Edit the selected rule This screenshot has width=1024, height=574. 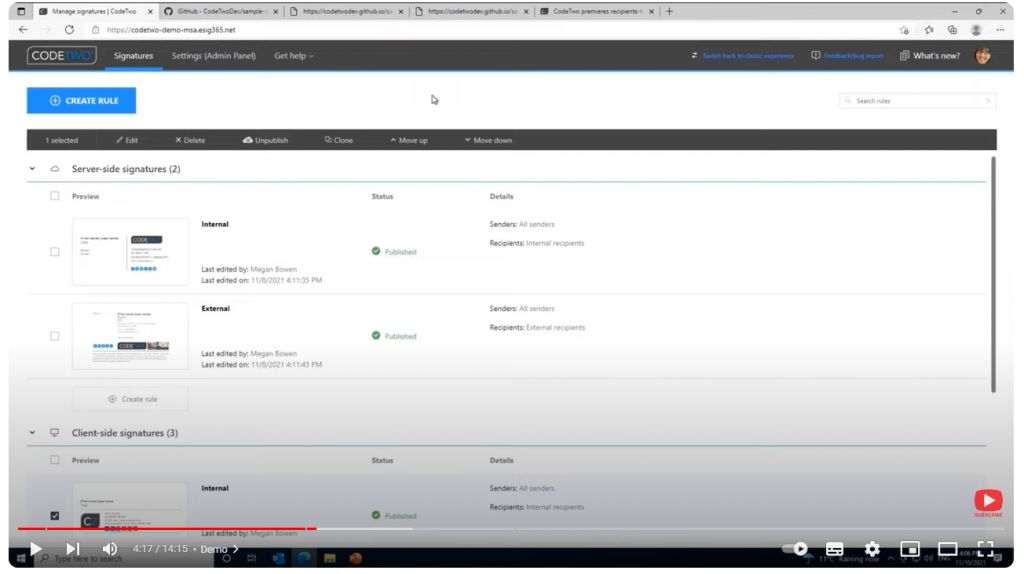tap(127, 140)
